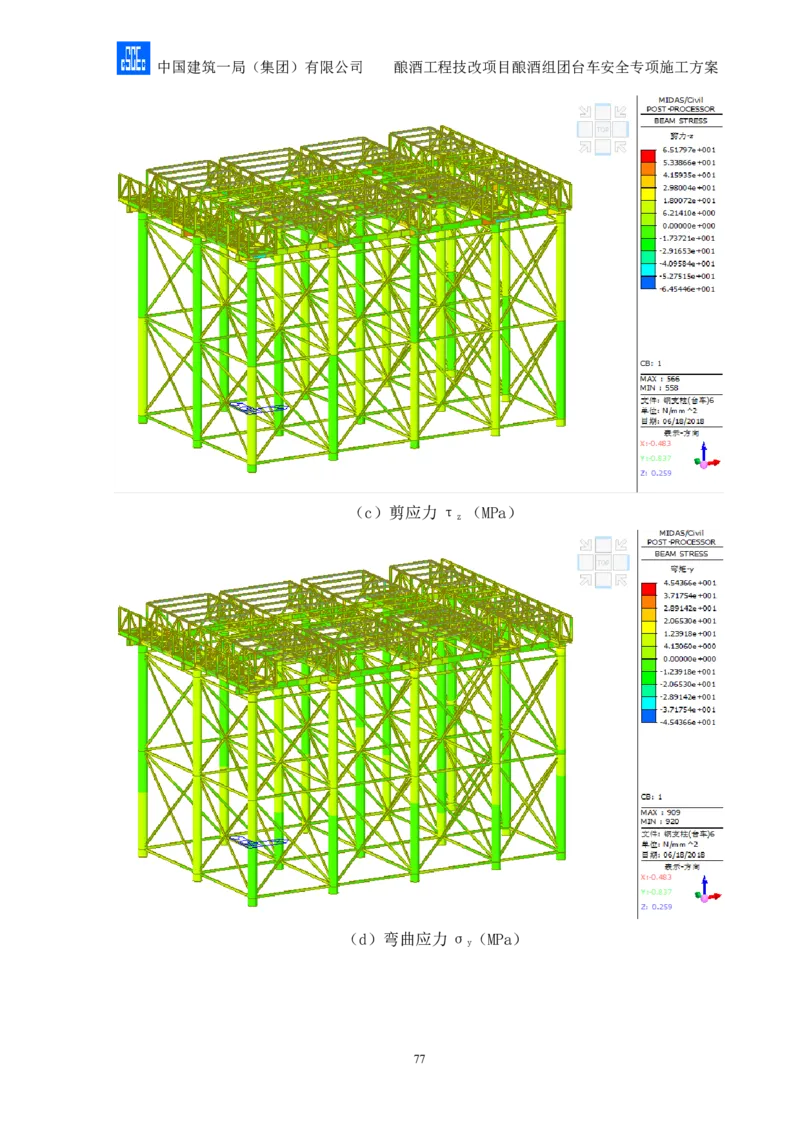Click bottom-left diagonal arrow in upper view cube
This screenshot has width=800, height=1132.
tap(585, 148)
